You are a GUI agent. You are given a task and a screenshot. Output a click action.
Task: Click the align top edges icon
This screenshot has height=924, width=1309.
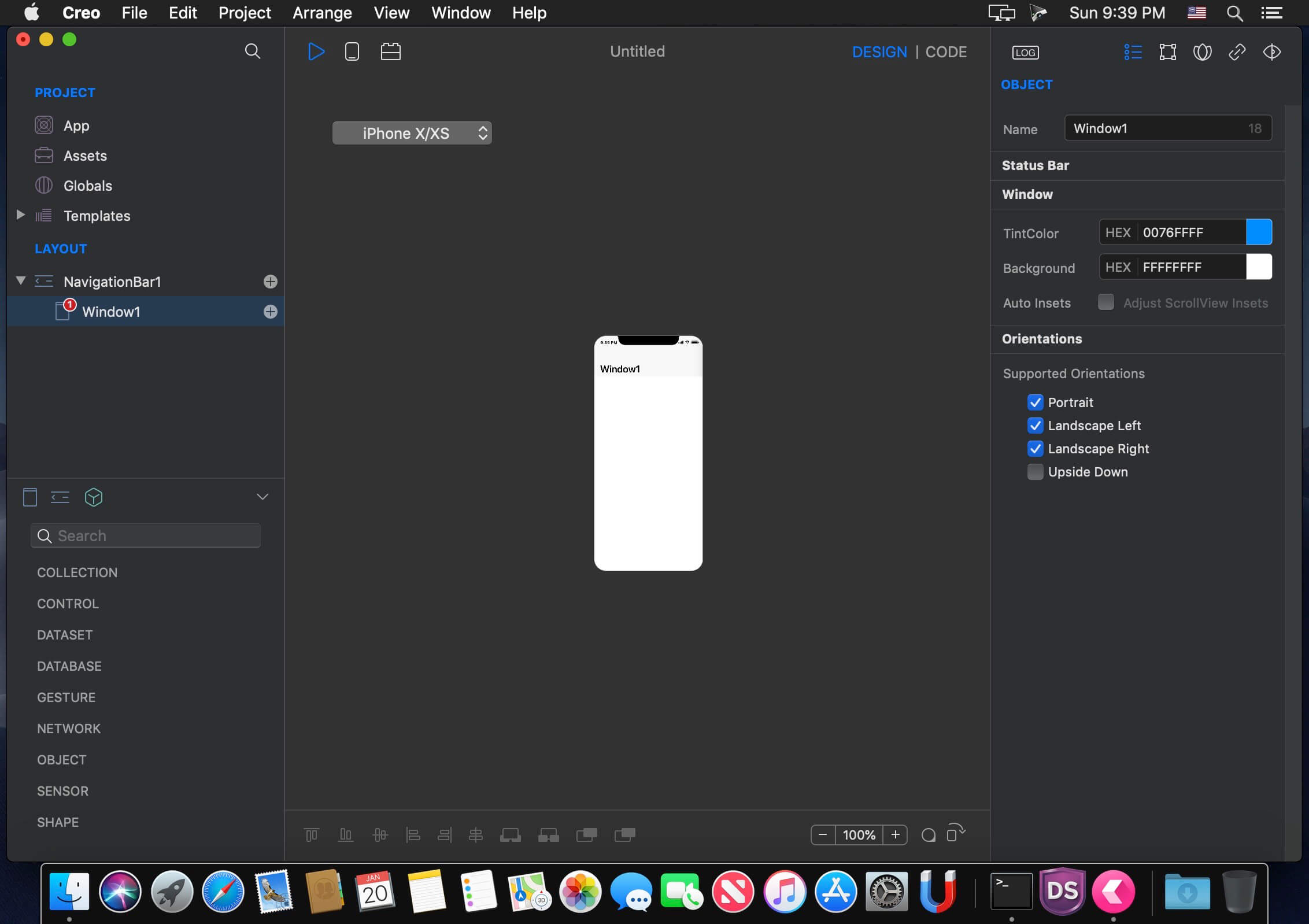(311, 835)
